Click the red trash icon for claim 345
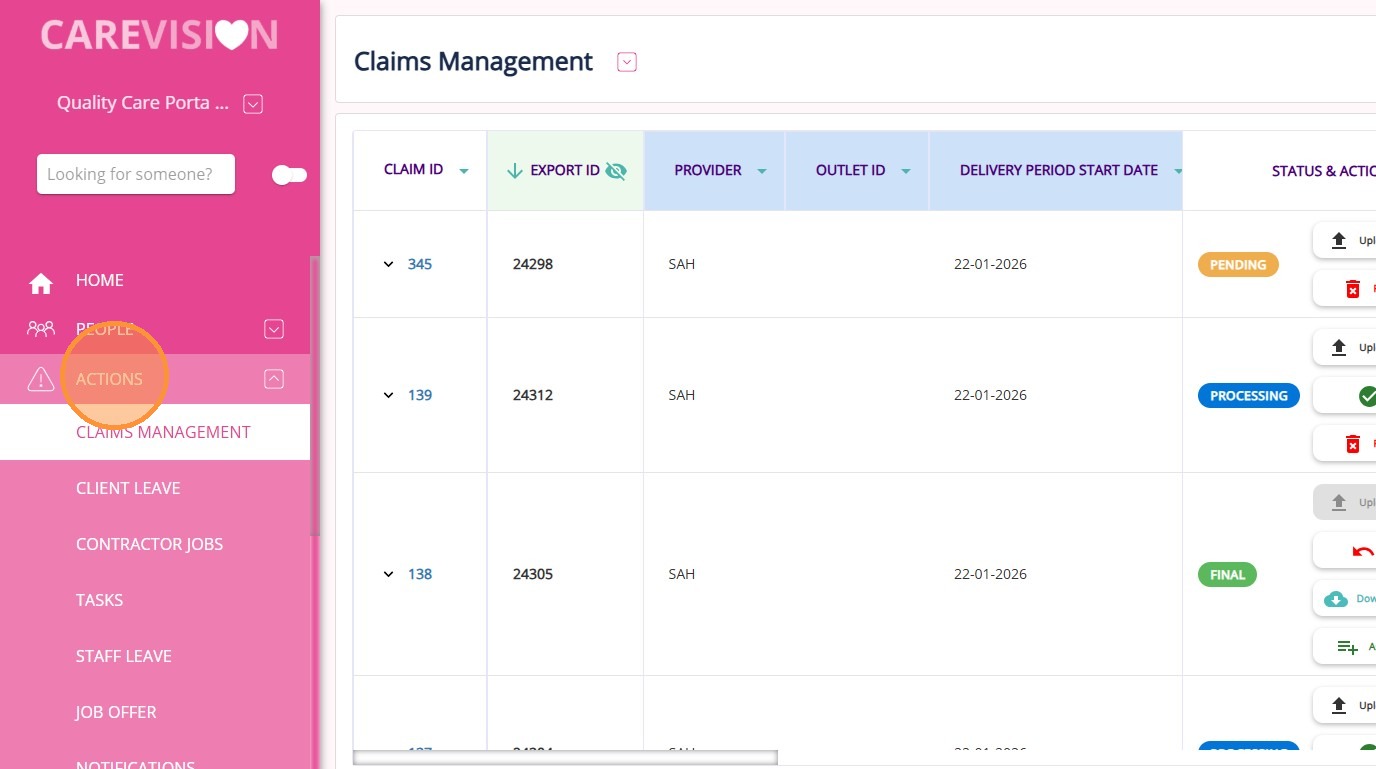The width and height of the screenshot is (1376, 769). (1352, 289)
